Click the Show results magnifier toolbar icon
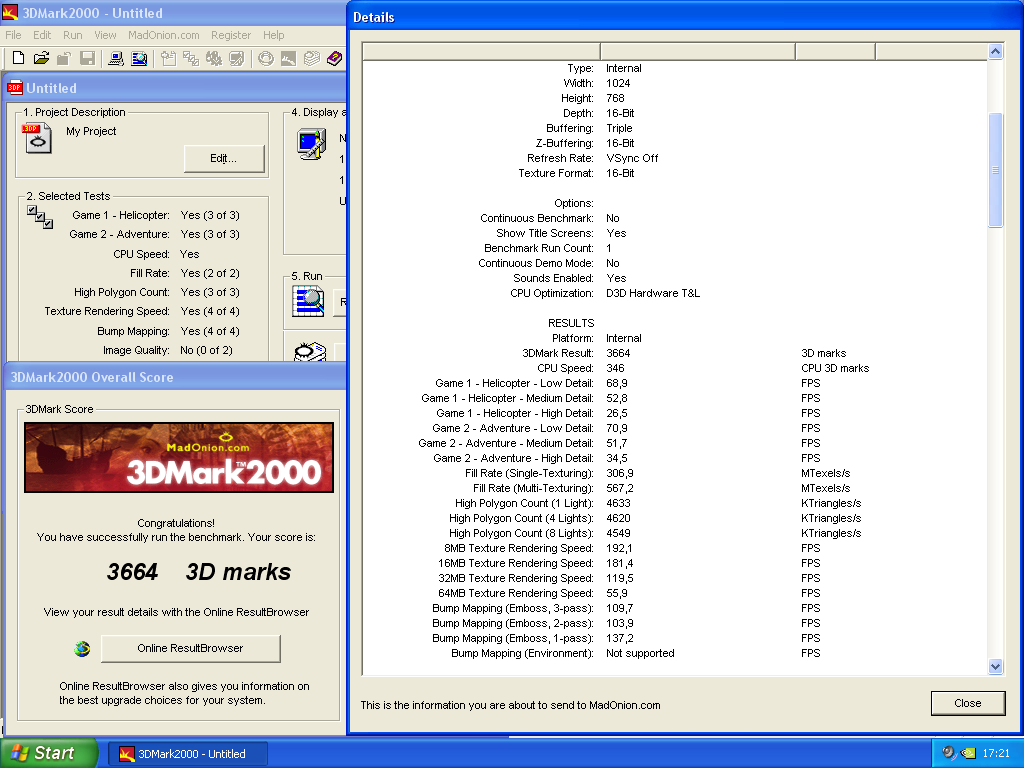Screen dimensions: 1024x768 139,59
